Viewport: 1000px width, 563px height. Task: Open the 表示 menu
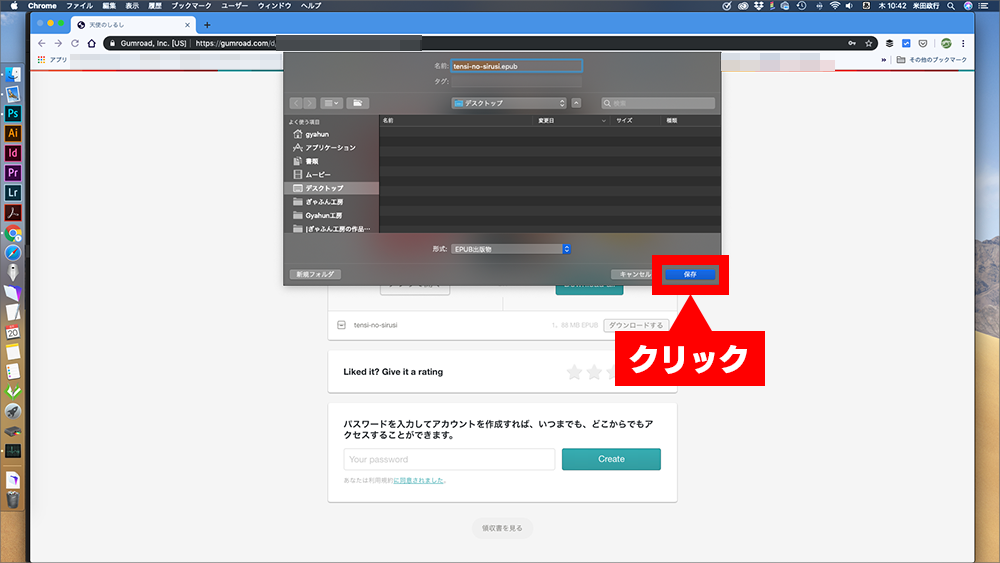132,6
